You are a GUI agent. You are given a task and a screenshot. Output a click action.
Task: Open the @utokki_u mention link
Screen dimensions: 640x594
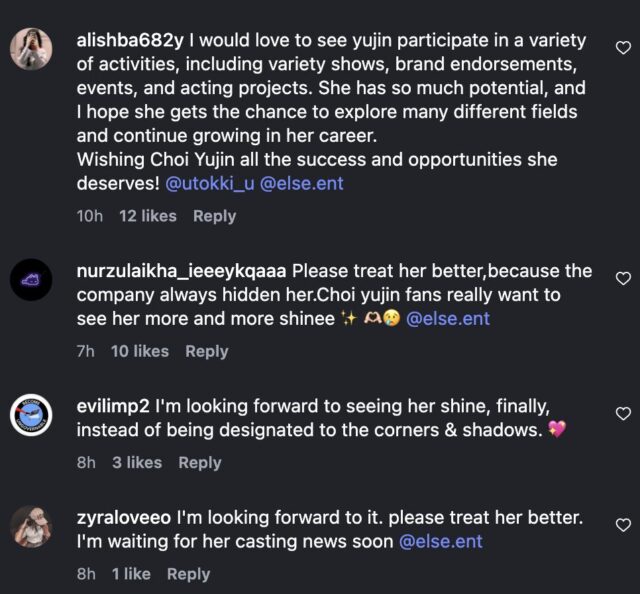pos(210,184)
